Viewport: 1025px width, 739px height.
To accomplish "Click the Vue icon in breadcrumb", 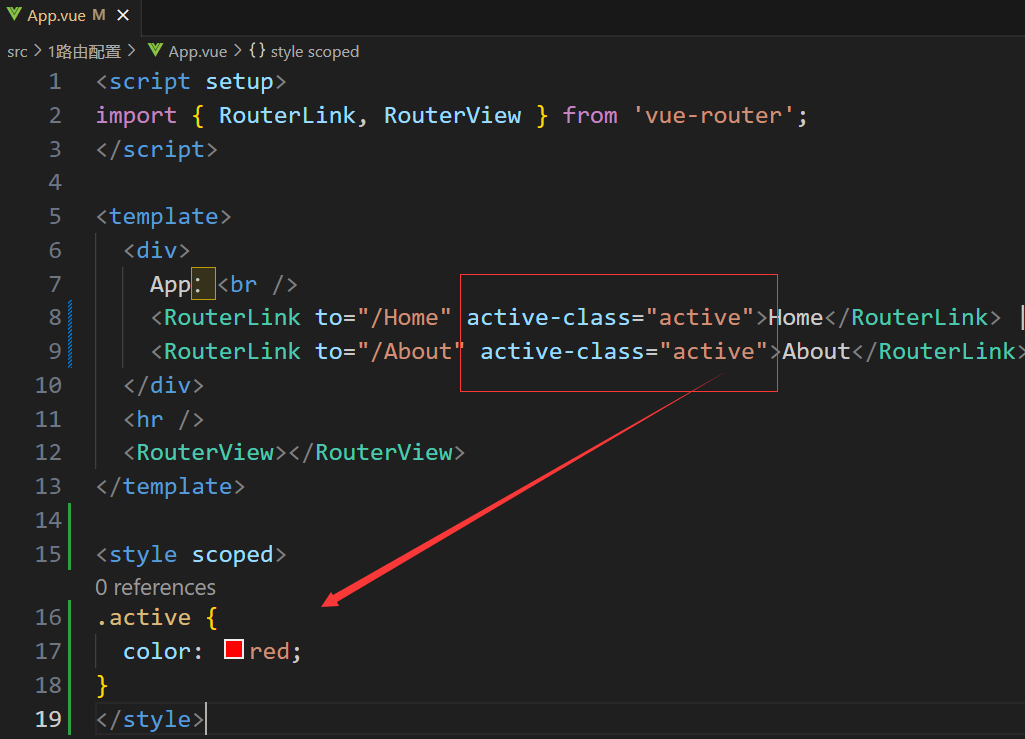I will coord(155,50).
